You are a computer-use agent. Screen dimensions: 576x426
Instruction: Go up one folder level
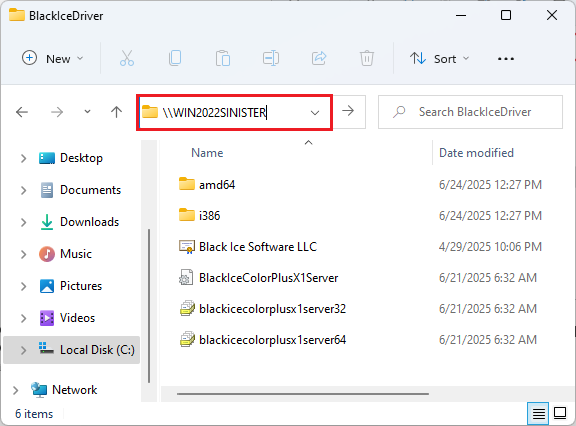pos(116,112)
